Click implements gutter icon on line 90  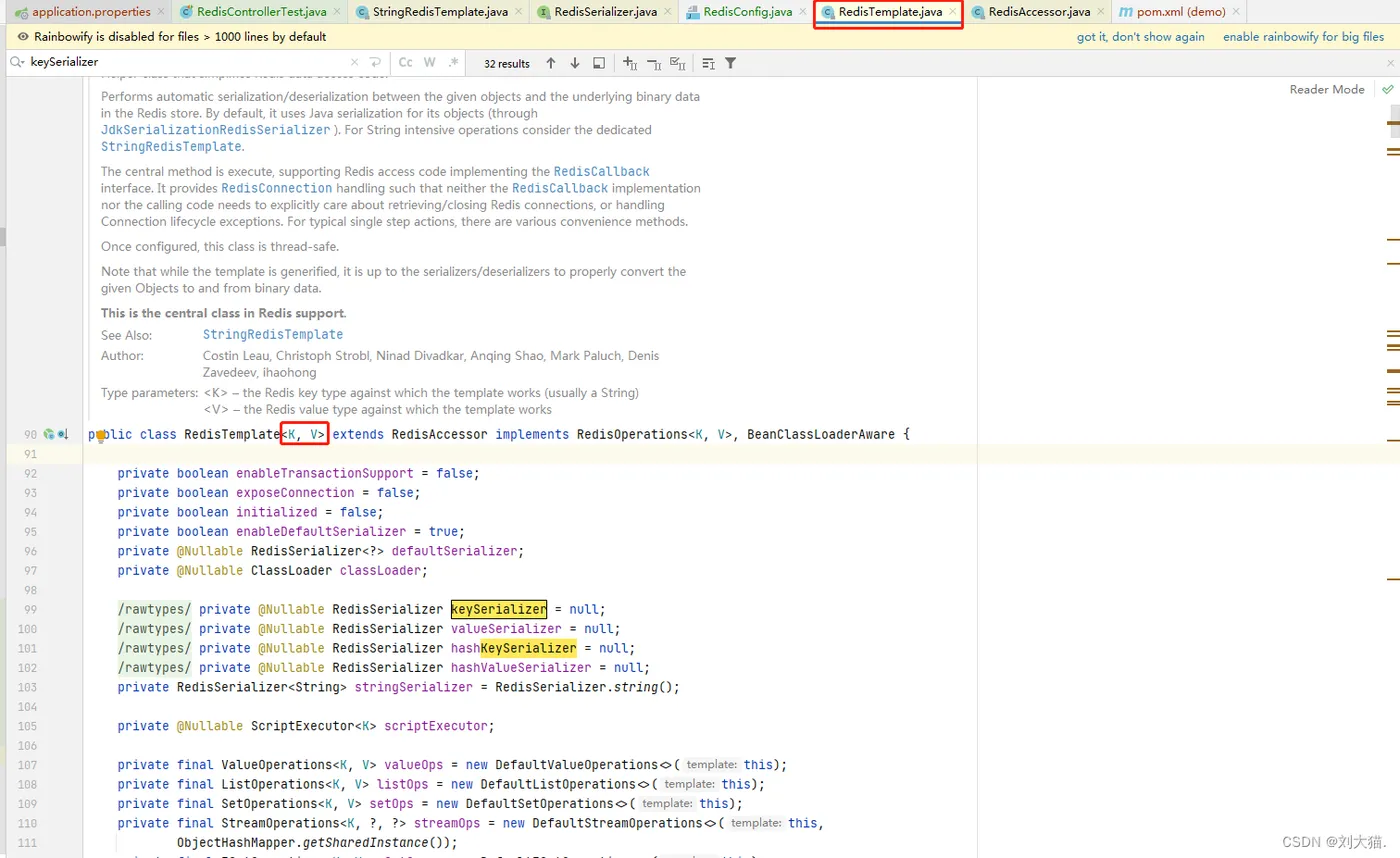63,434
